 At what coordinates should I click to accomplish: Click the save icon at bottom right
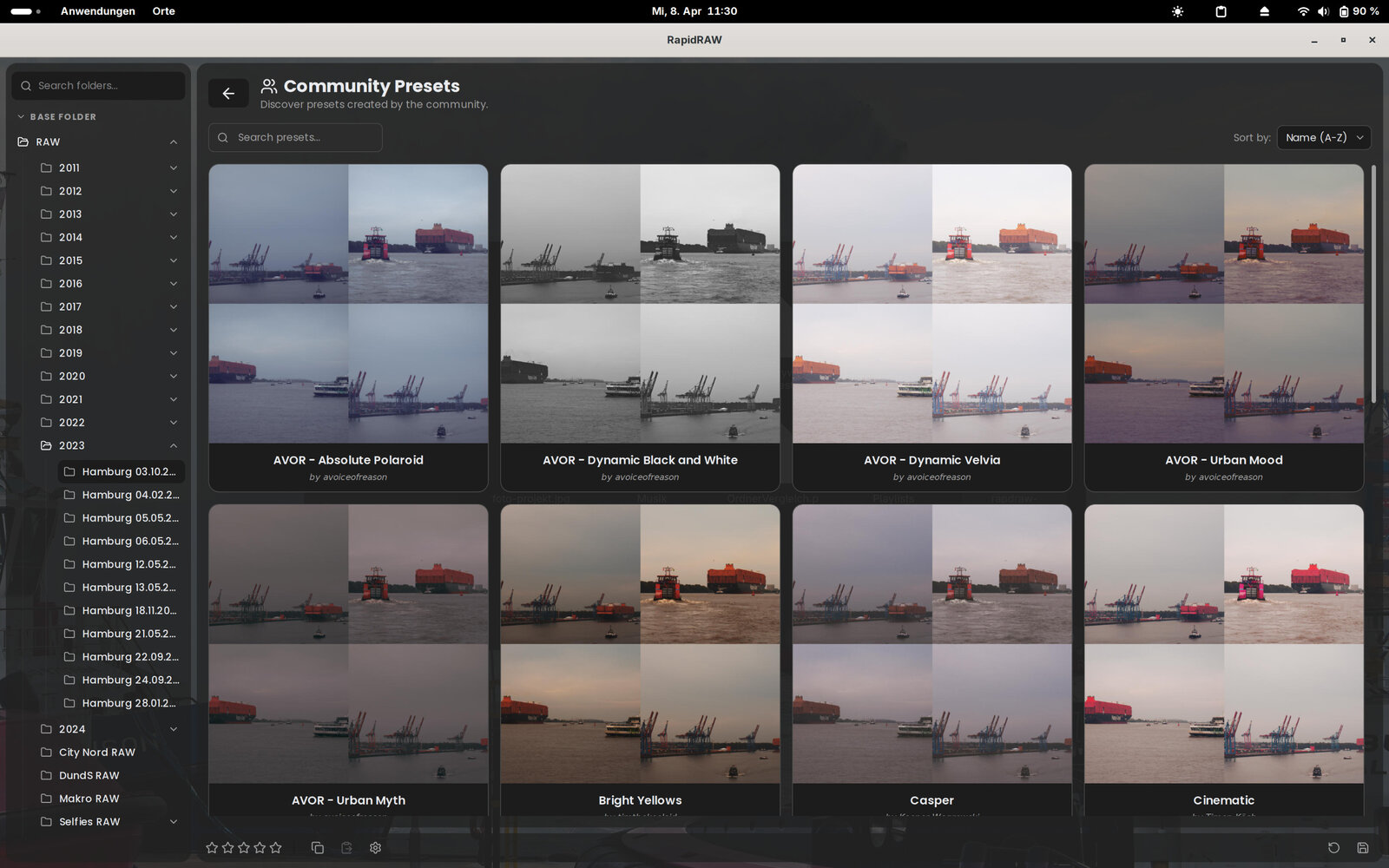pos(1362,848)
